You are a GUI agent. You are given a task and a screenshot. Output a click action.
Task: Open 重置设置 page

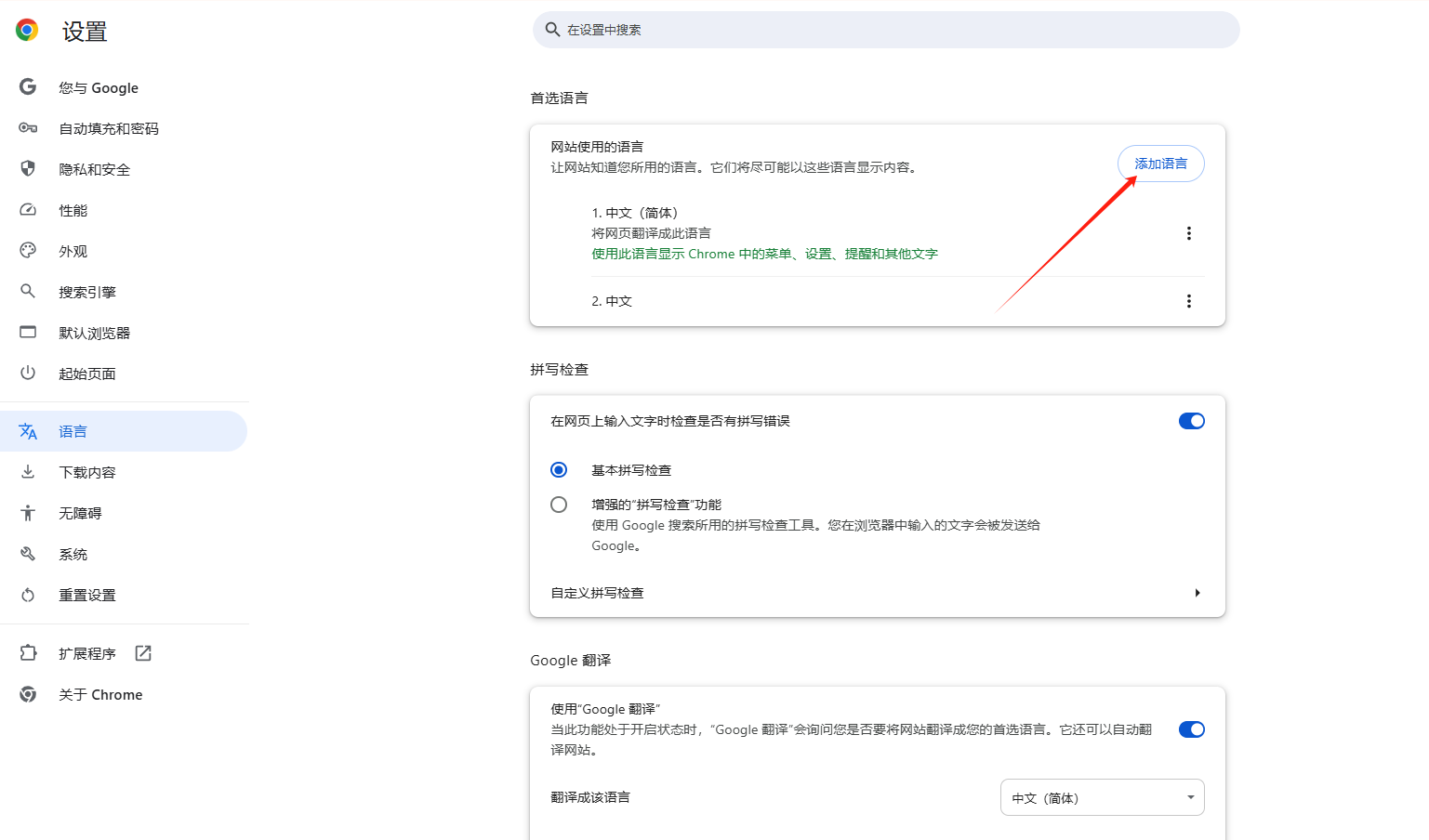point(124,595)
